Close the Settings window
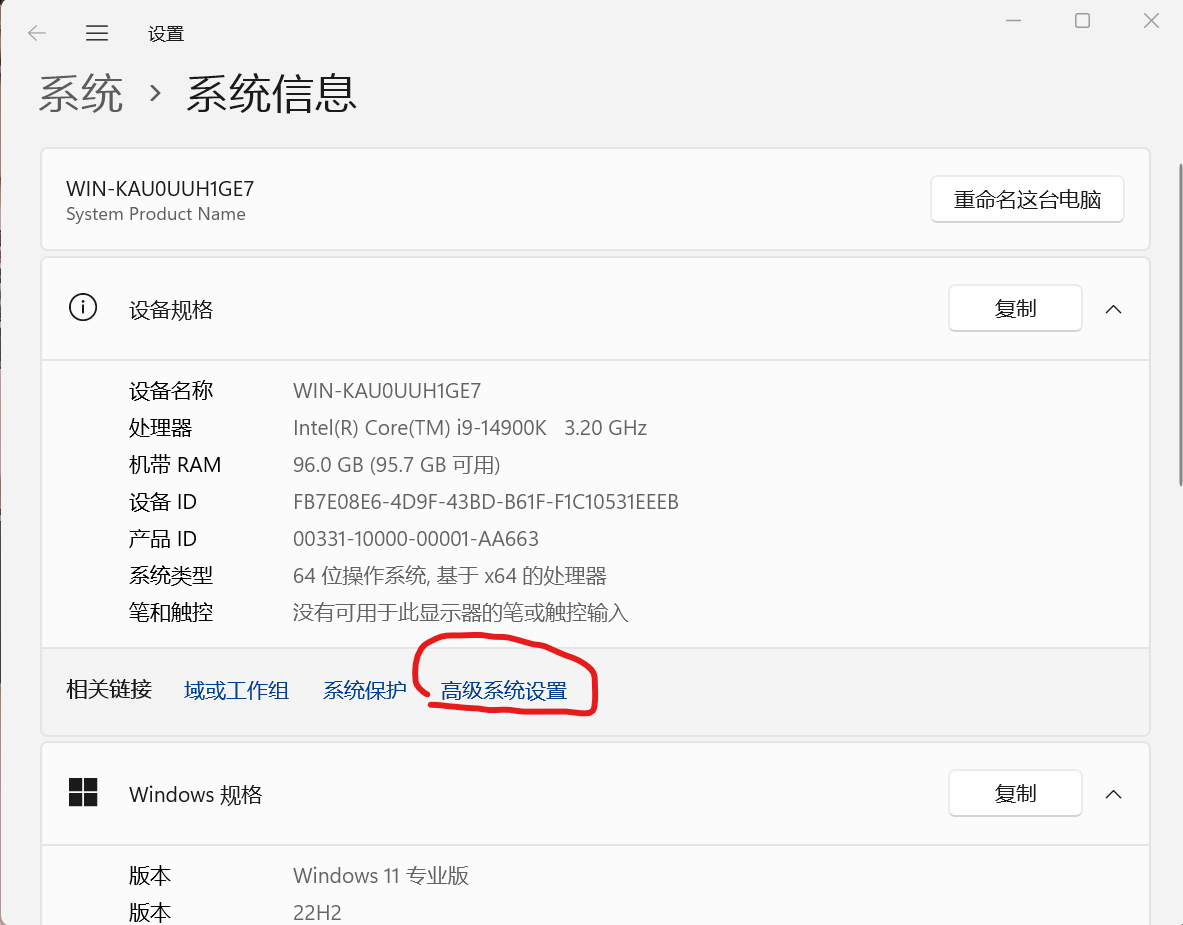Screen dimensions: 1183x925 point(1151,20)
